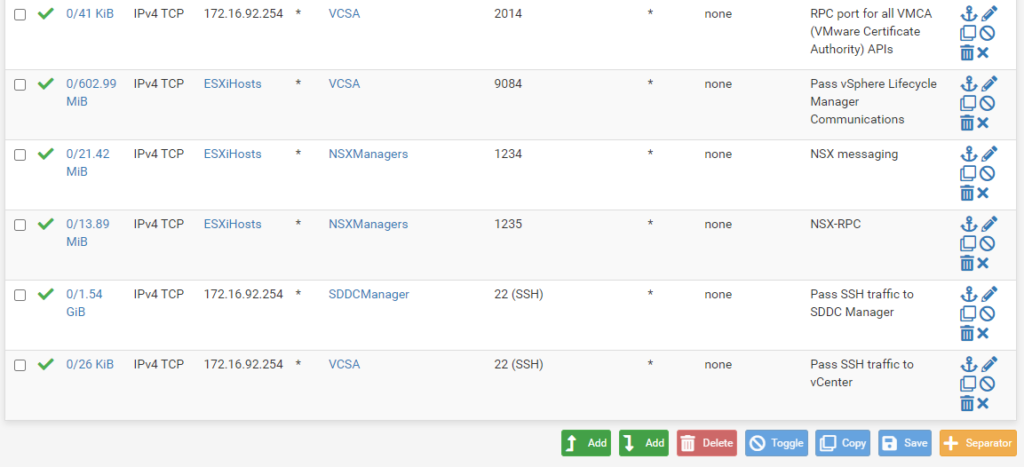Image resolution: width=1024 pixels, height=467 pixels.
Task: Click the X icon on the VMCA RPC port rule
Action: (983, 53)
